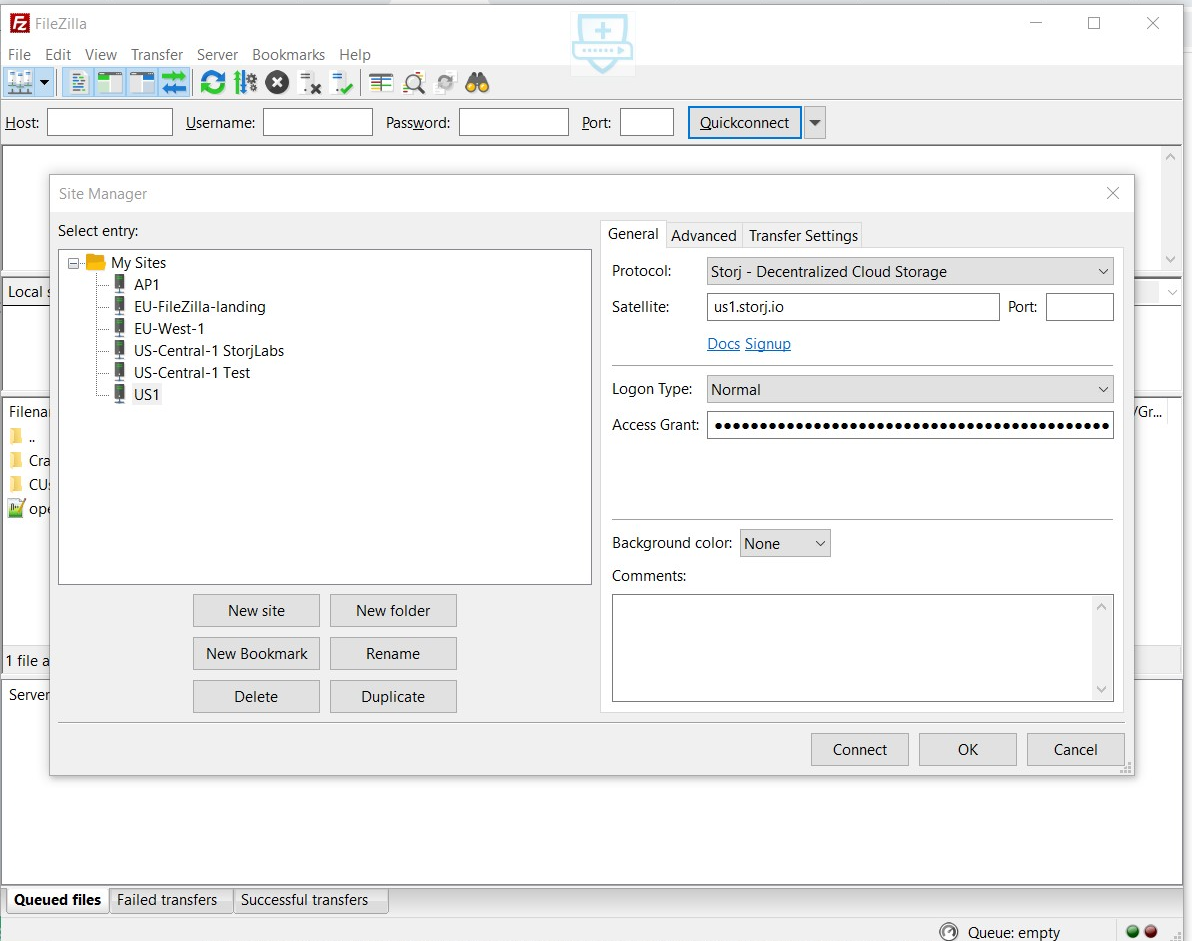Screen dimensions: 1192x941
Task: Open the Quickconnect history dropdown arrow
Action: coord(815,122)
